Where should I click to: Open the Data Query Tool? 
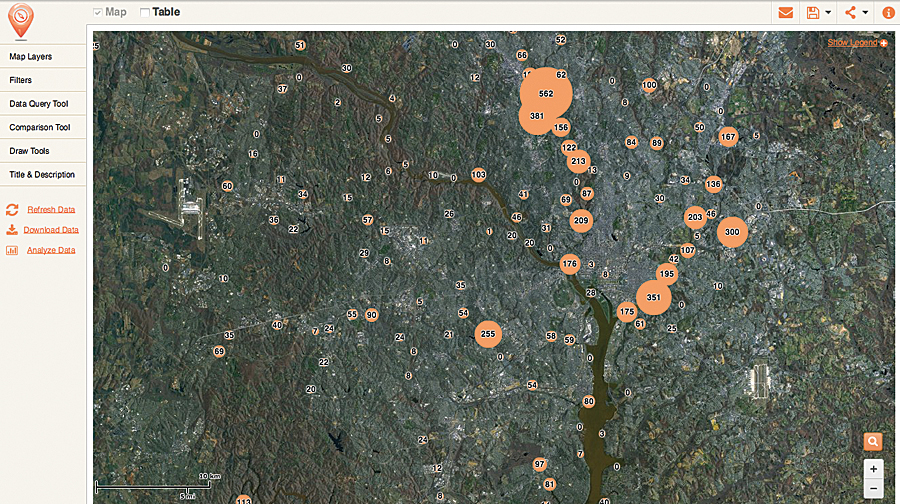(x=43, y=103)
